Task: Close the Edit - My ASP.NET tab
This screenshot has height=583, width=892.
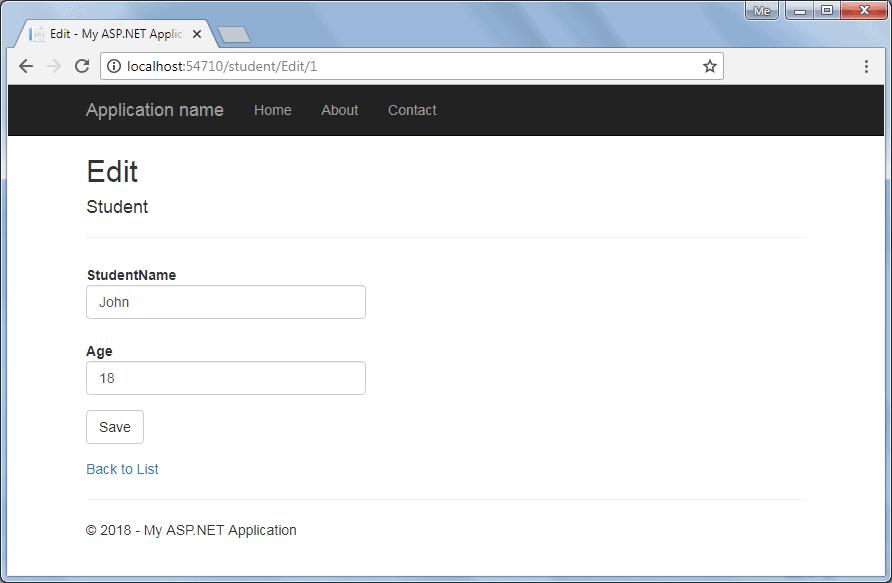Action: coord(197,34)
